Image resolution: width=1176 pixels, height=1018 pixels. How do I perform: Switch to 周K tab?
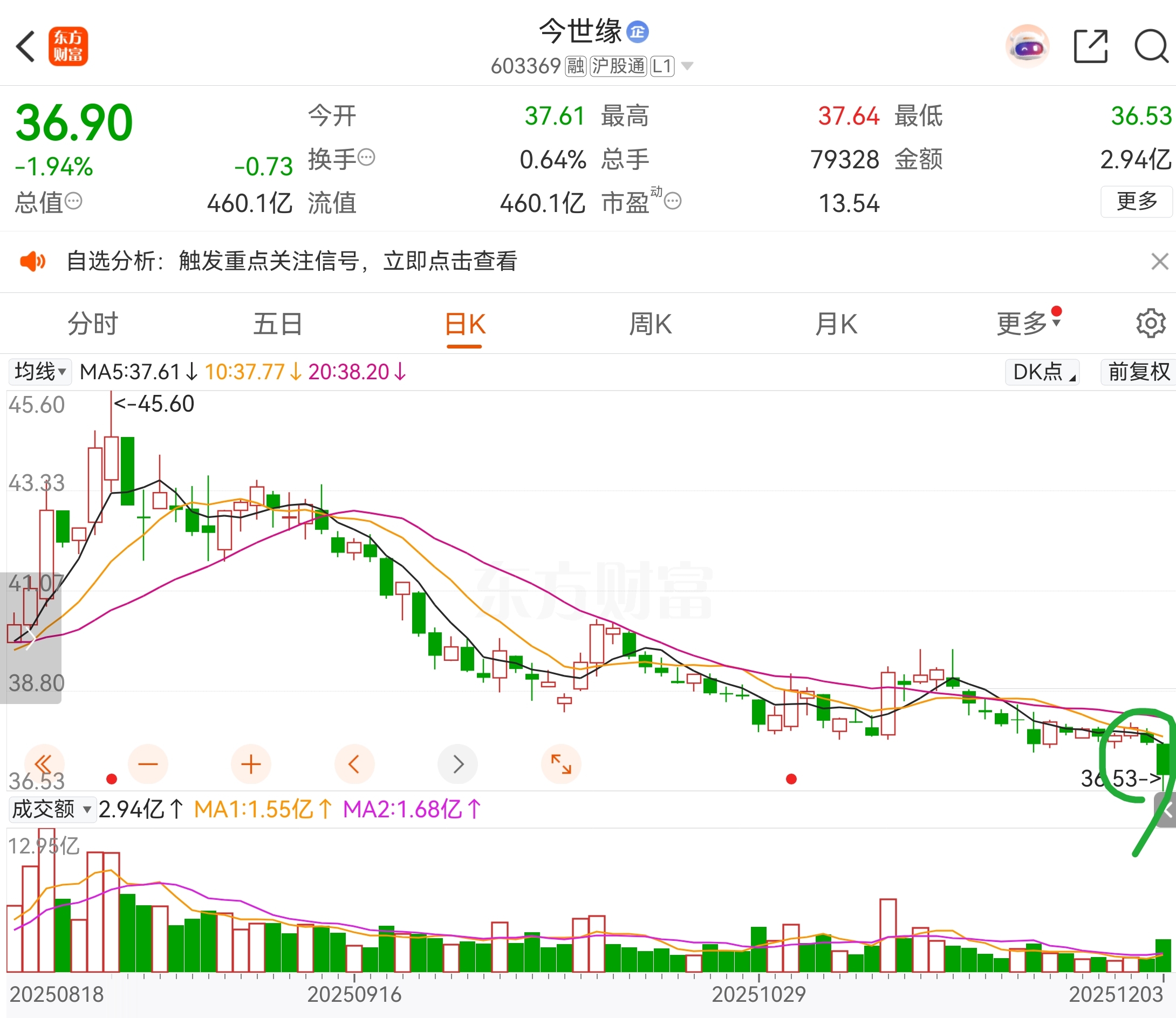[651, 324]
